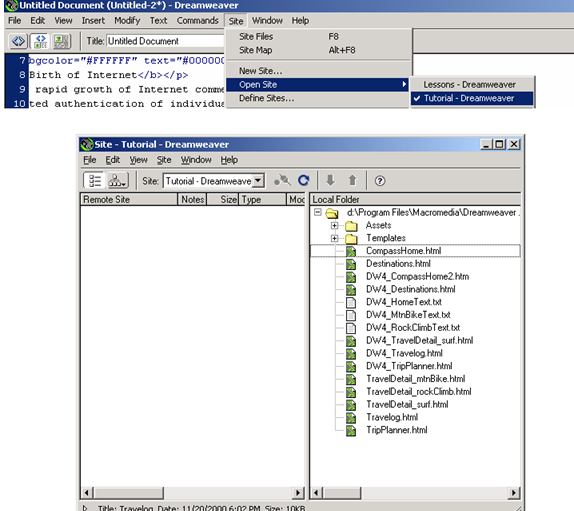Click the CompassHome.html file icon
This screenshot has width=574, height=511.
click(351, 251)
